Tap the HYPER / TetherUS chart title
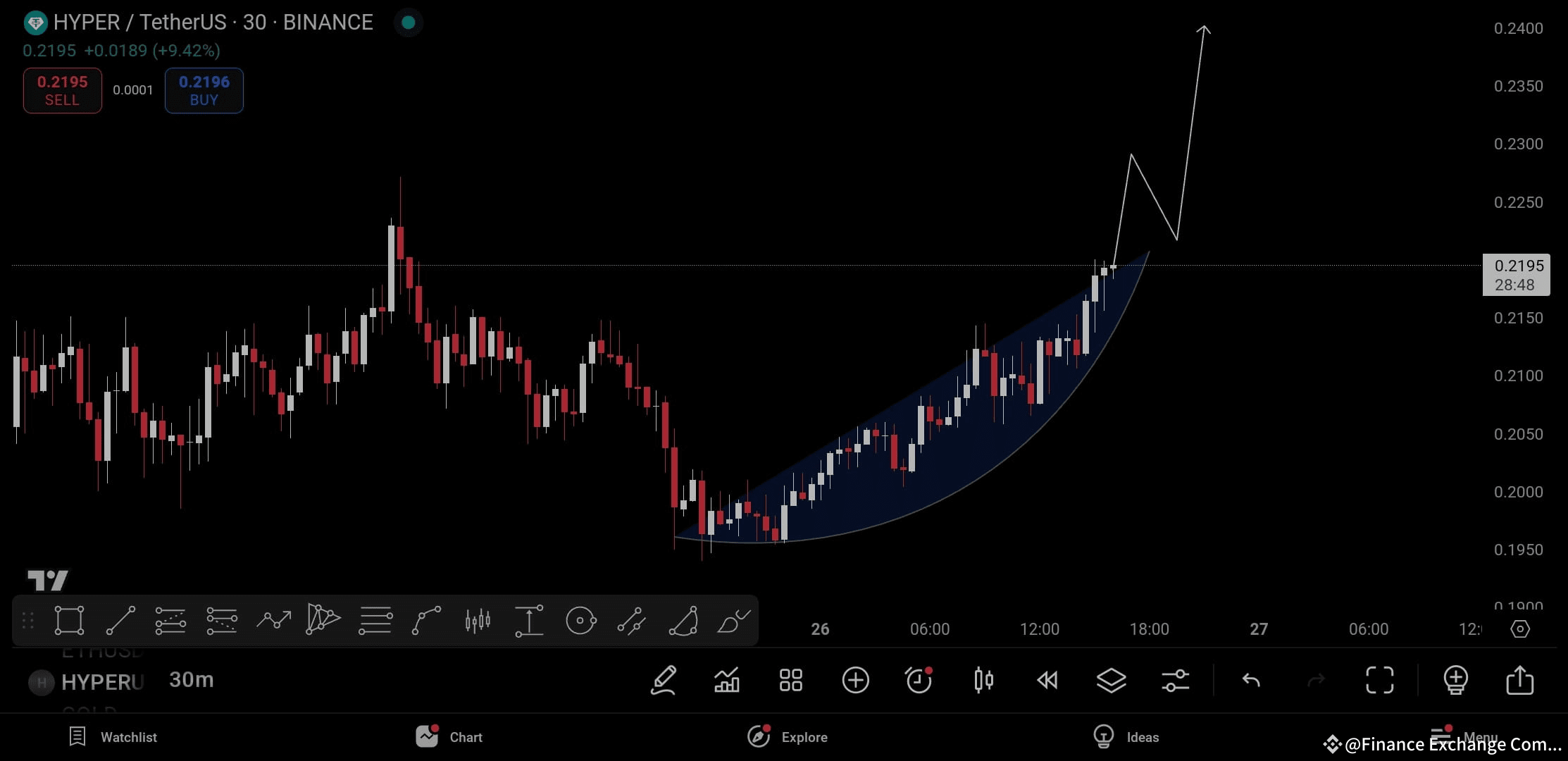Screen dimensions: 1568x761 click(x=213, y=23)
